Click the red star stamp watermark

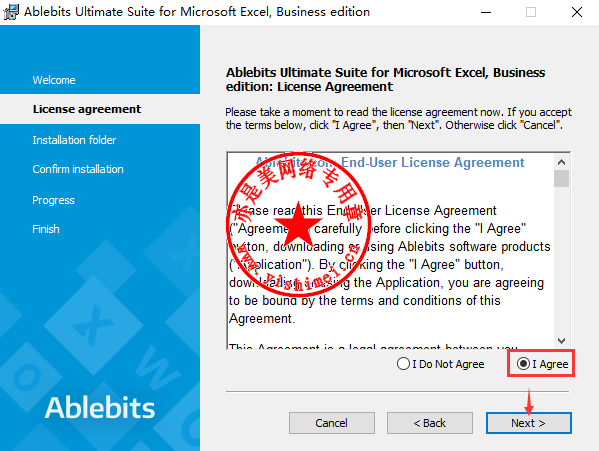pos(298,225)
